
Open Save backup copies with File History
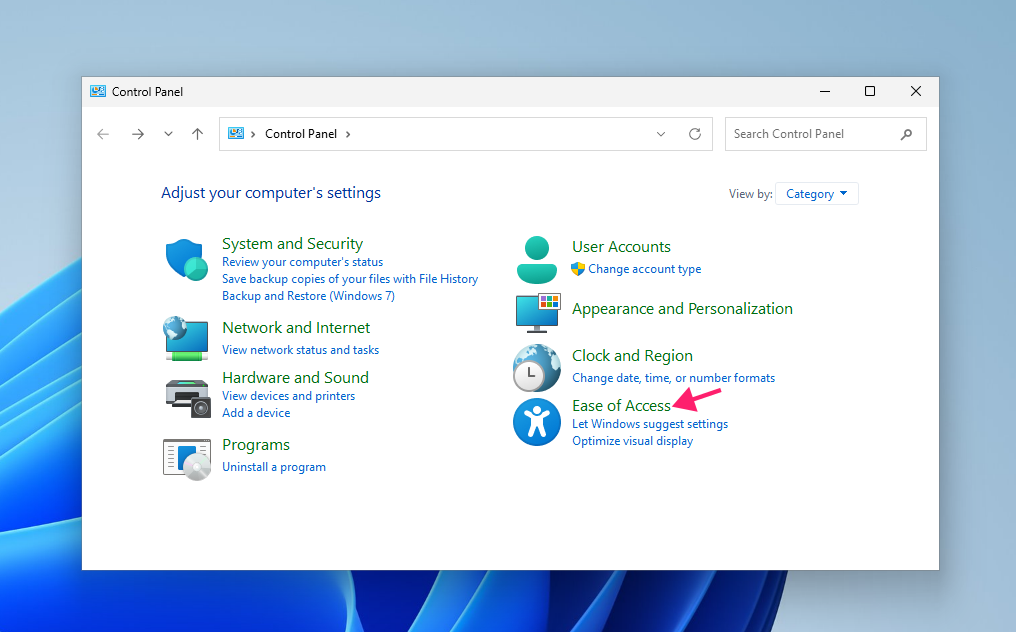[x=350, y=279]
